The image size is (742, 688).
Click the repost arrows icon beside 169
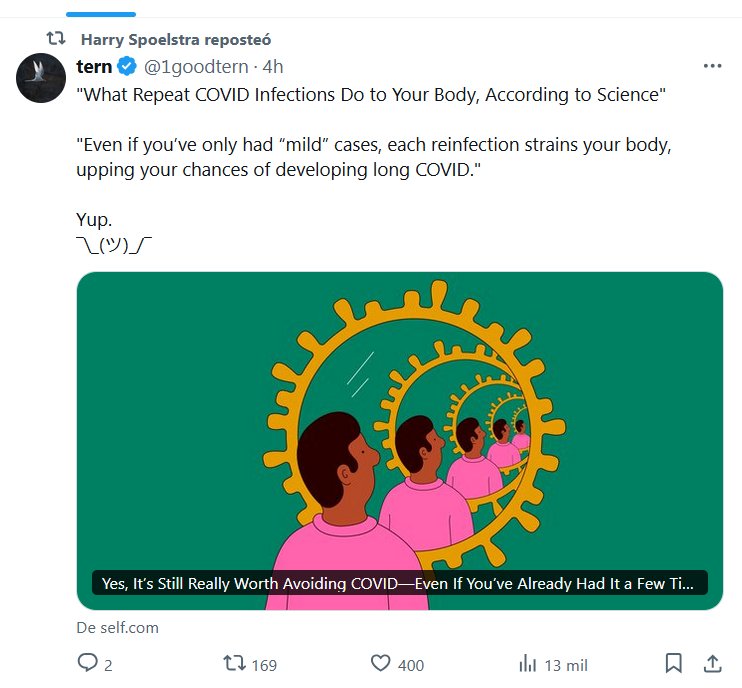point(234,663)
